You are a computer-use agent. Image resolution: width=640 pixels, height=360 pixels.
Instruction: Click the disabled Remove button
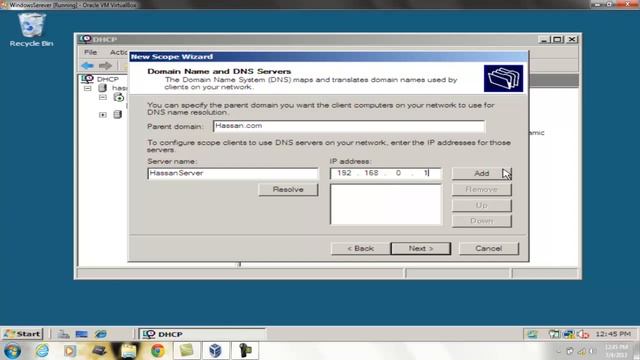[x=481, y=189]
